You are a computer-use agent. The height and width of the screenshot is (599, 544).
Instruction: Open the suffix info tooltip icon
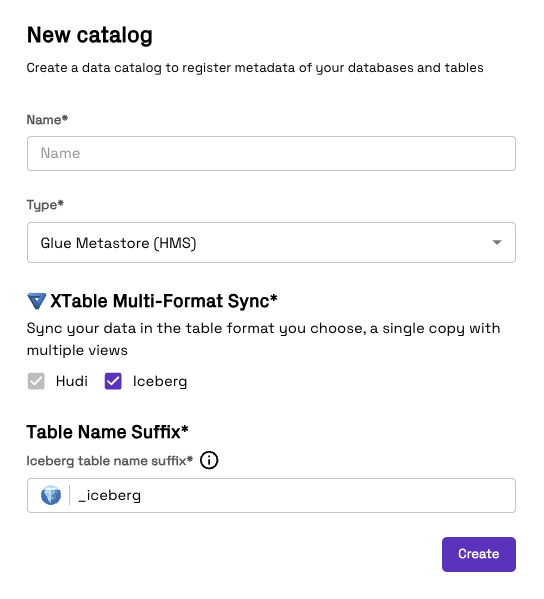click(209, 460)
